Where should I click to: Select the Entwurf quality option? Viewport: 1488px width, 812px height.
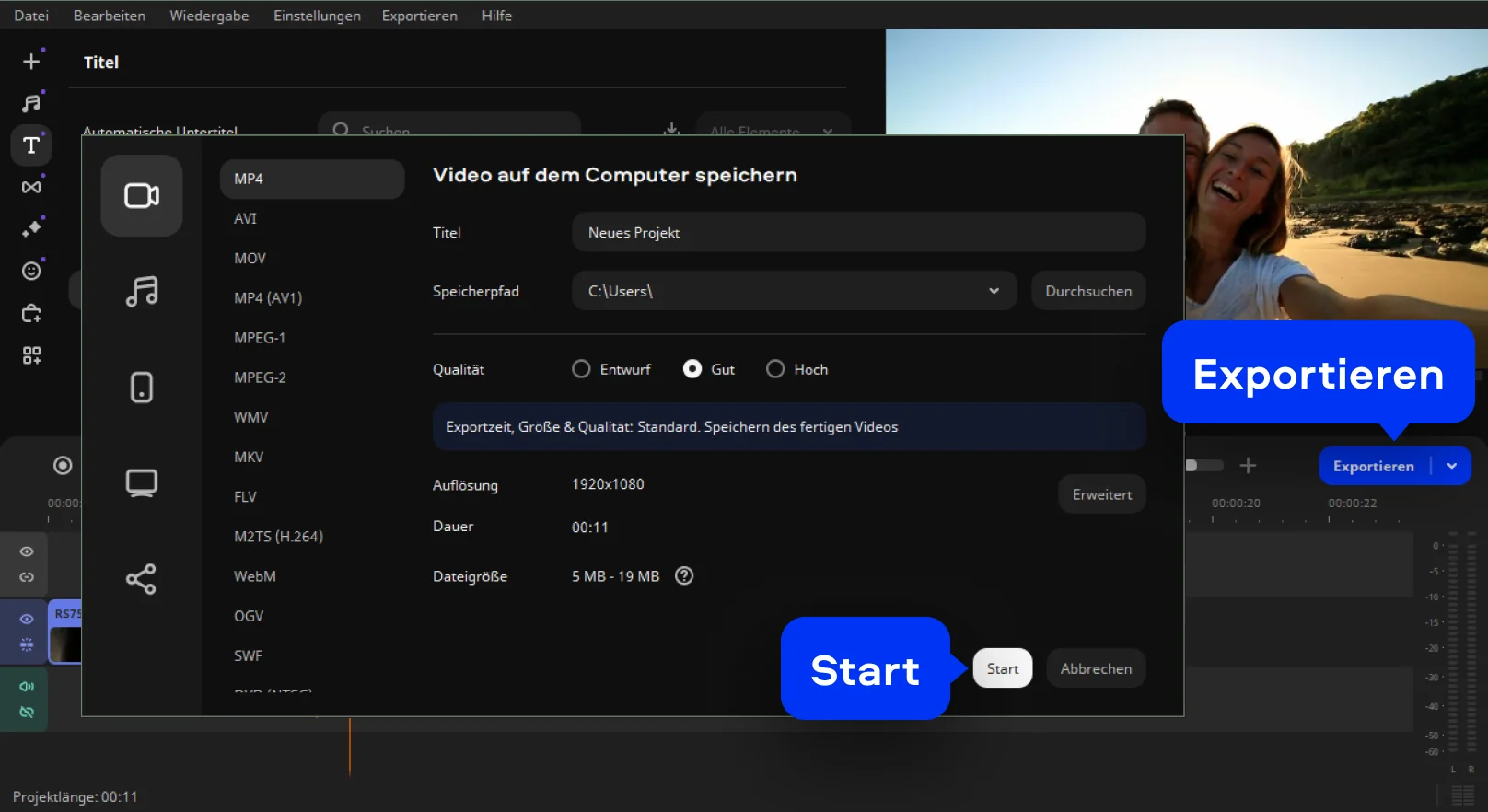[582, 369]
